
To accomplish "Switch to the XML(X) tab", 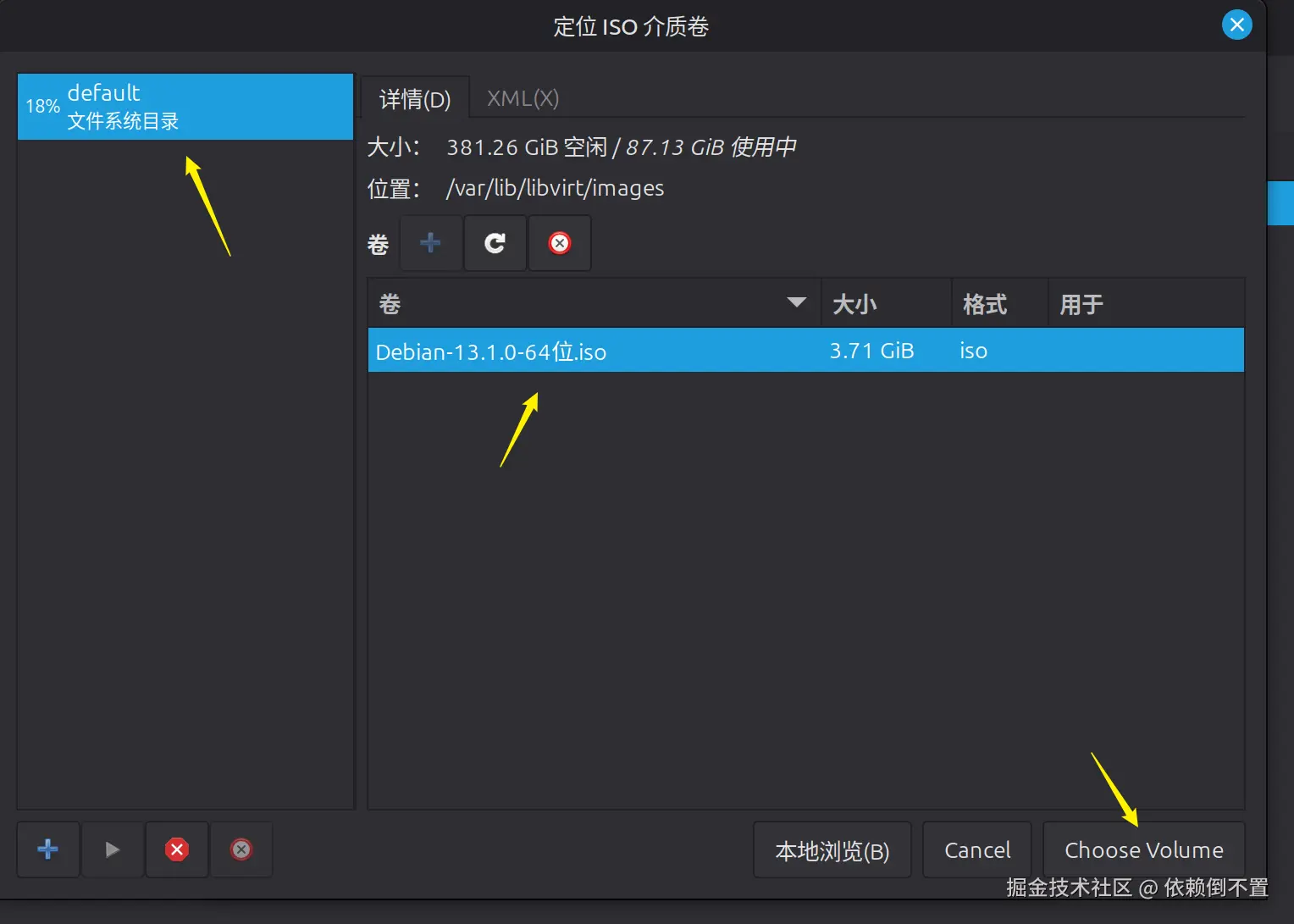I will (523, 98).
